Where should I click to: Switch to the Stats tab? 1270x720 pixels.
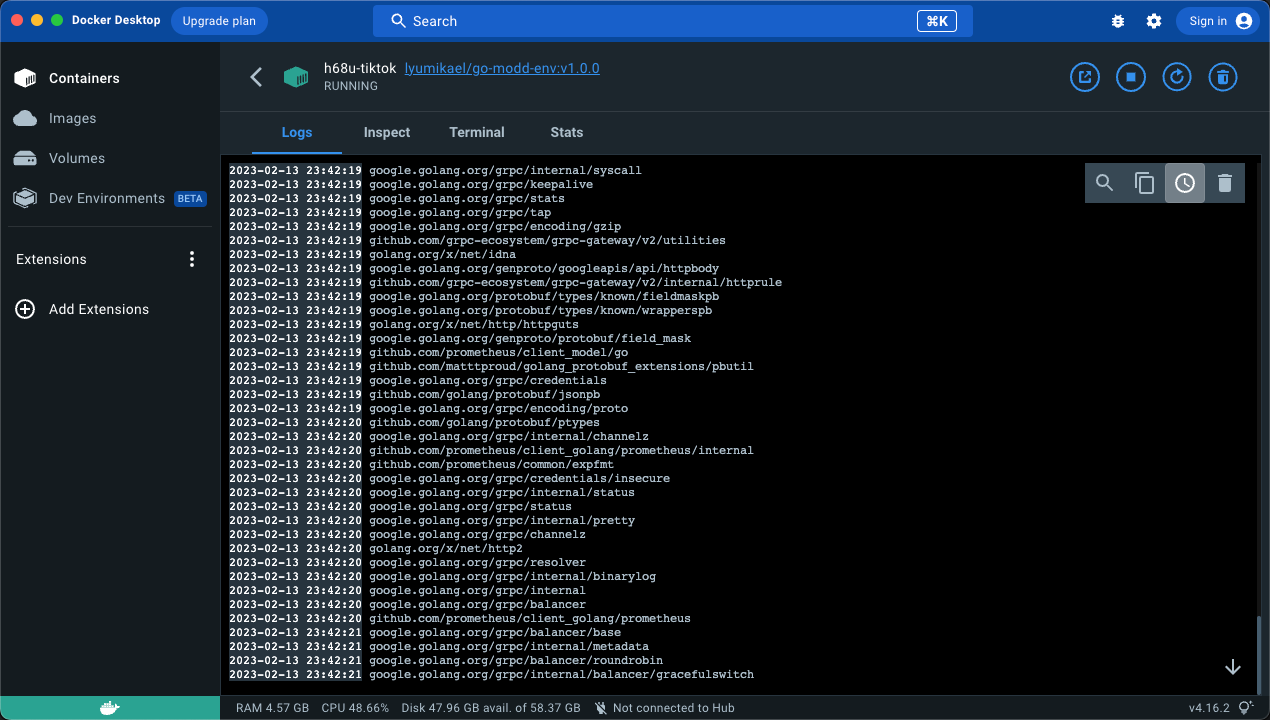[567, 132]
